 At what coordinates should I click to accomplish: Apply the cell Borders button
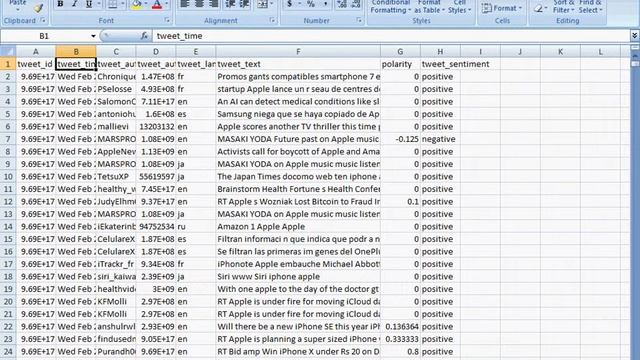(x=112, y=4)
